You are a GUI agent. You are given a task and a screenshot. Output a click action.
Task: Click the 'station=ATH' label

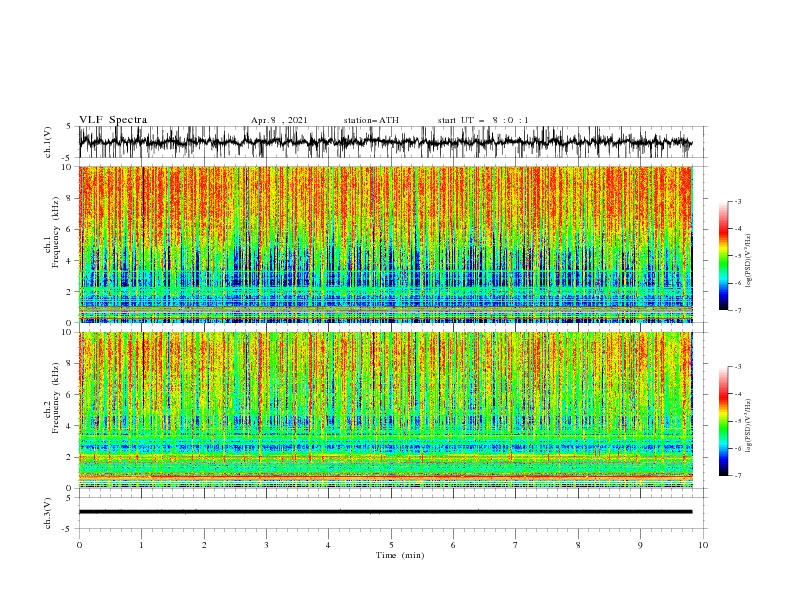(x=371, y=120)
